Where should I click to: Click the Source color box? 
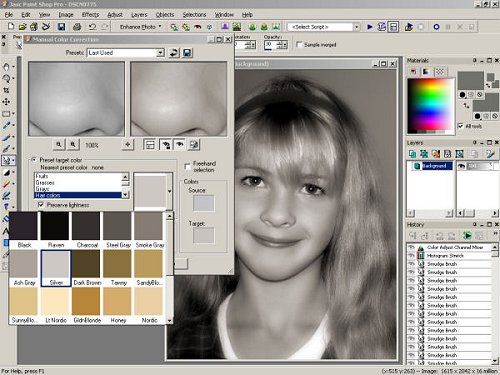[x=203, y=203]
